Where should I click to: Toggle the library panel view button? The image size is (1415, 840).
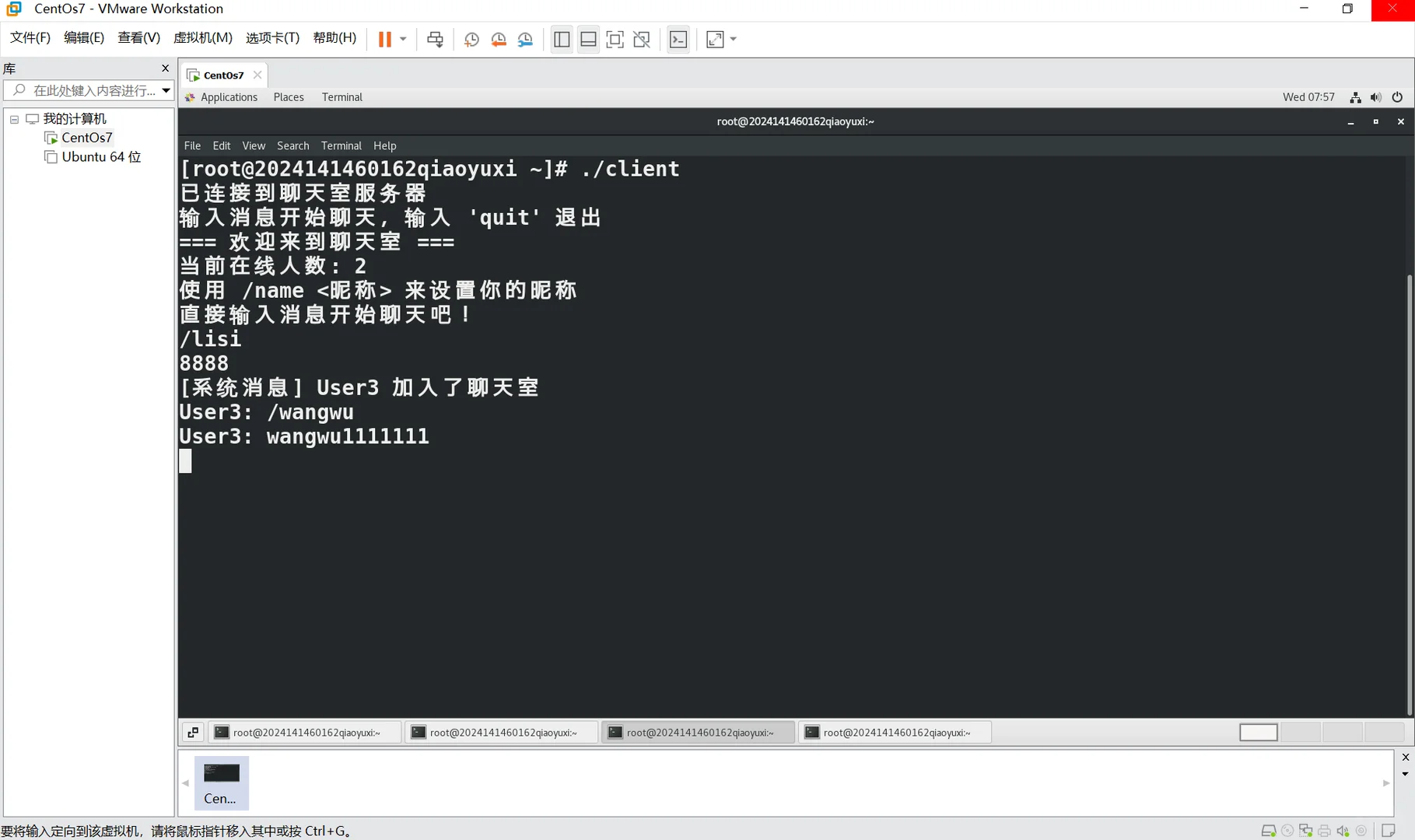562,39
